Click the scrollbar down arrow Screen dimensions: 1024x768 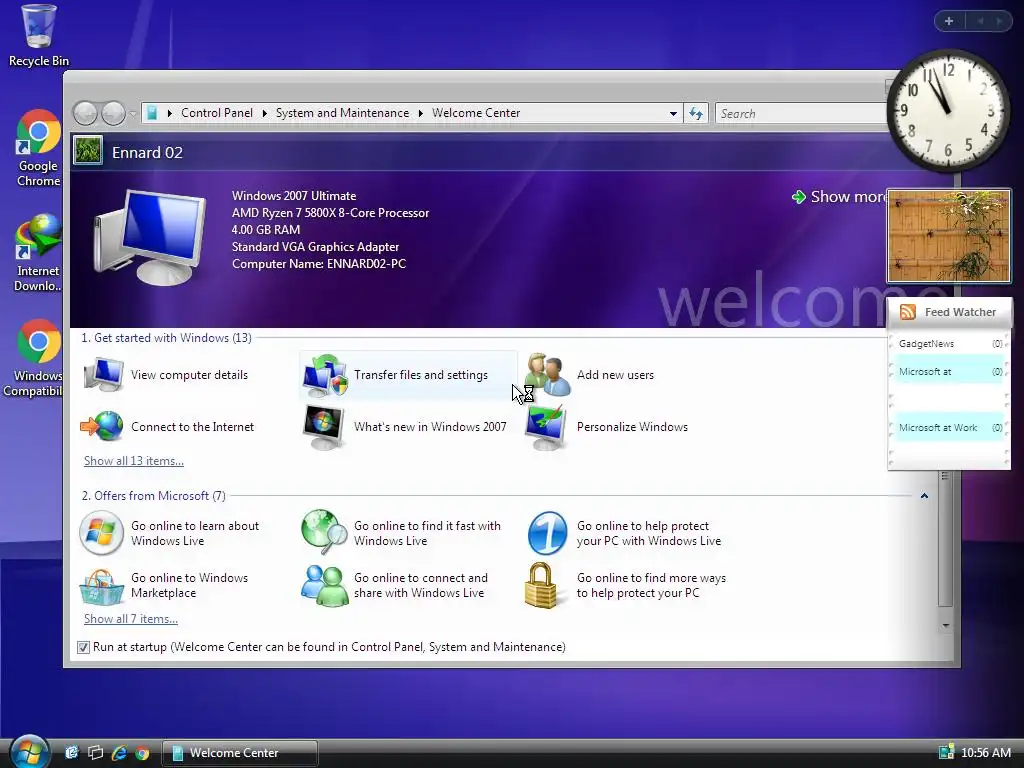tap(945, 626)
